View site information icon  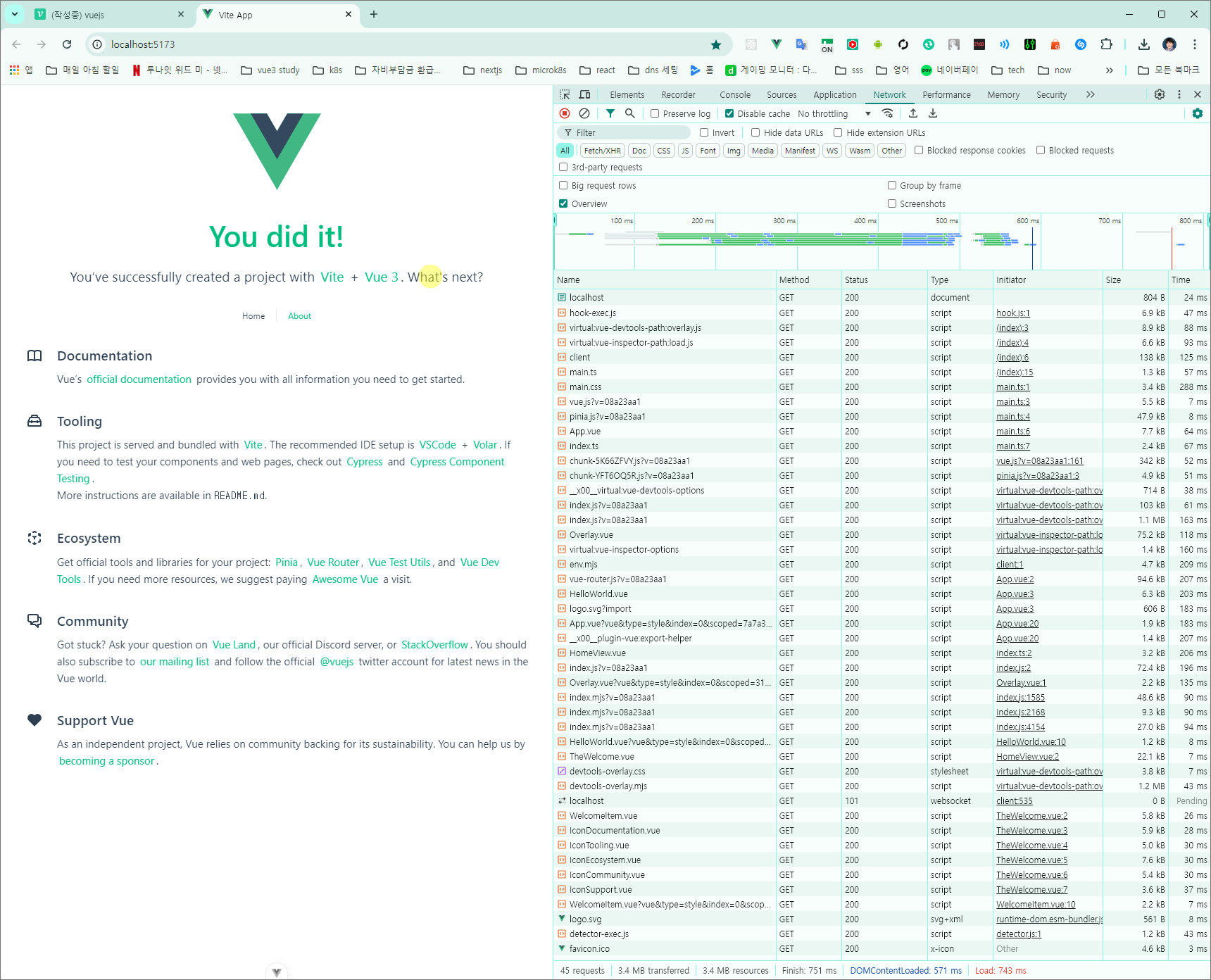pyautogui.click(x=97, y=44)
